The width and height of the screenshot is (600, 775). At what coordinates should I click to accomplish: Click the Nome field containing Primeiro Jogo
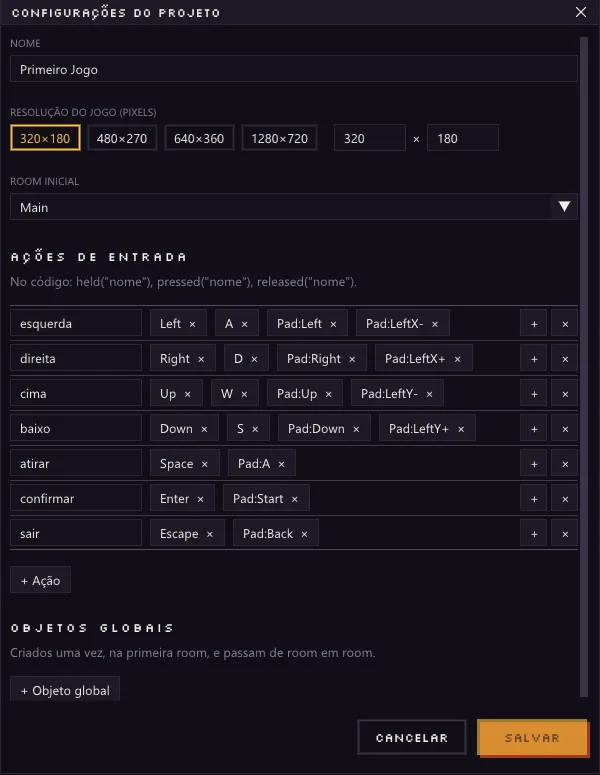click(x=294, y=69)
